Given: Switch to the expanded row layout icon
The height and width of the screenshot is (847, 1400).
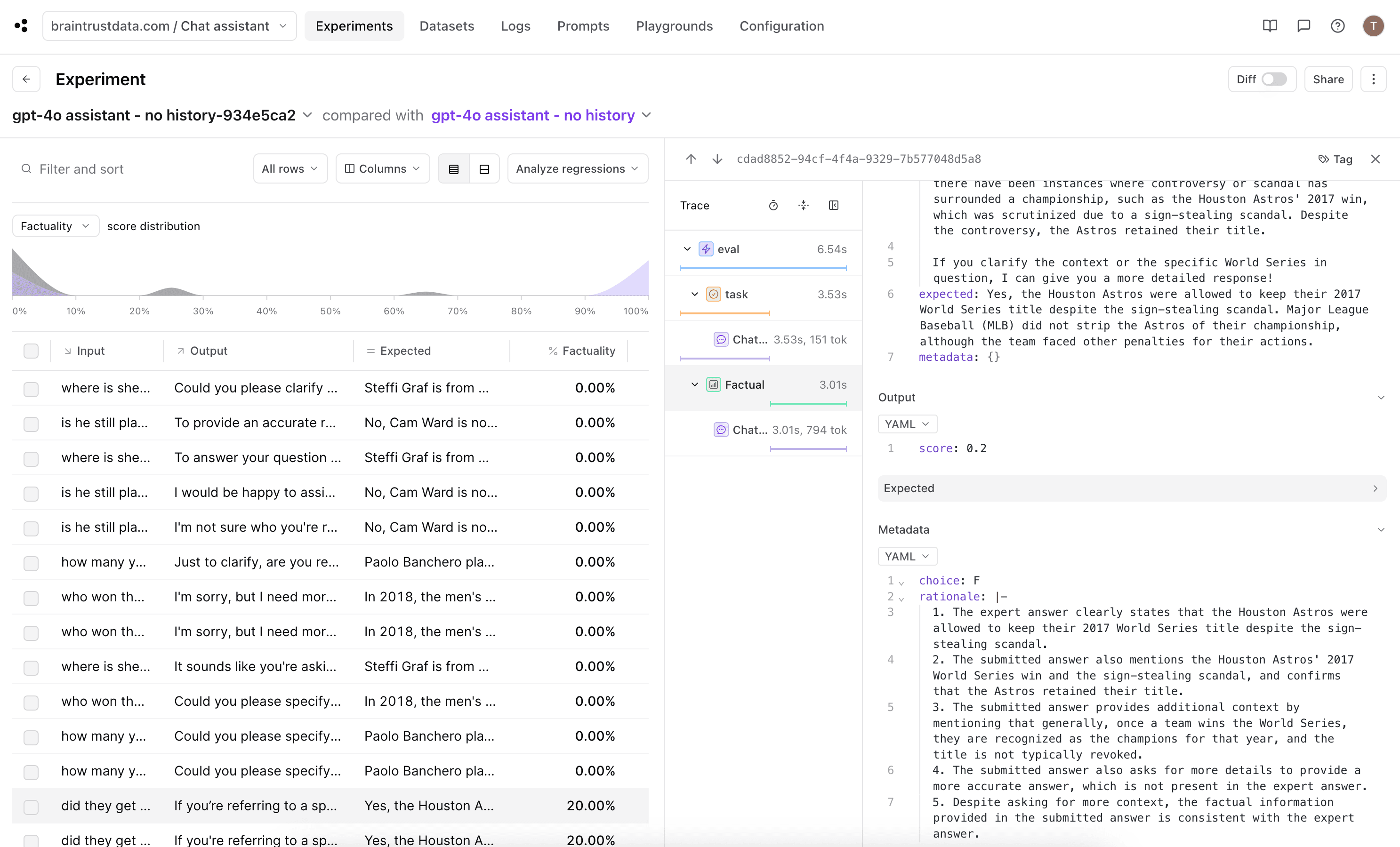Looking at the screenshot, I should click(x=484, y=169).
